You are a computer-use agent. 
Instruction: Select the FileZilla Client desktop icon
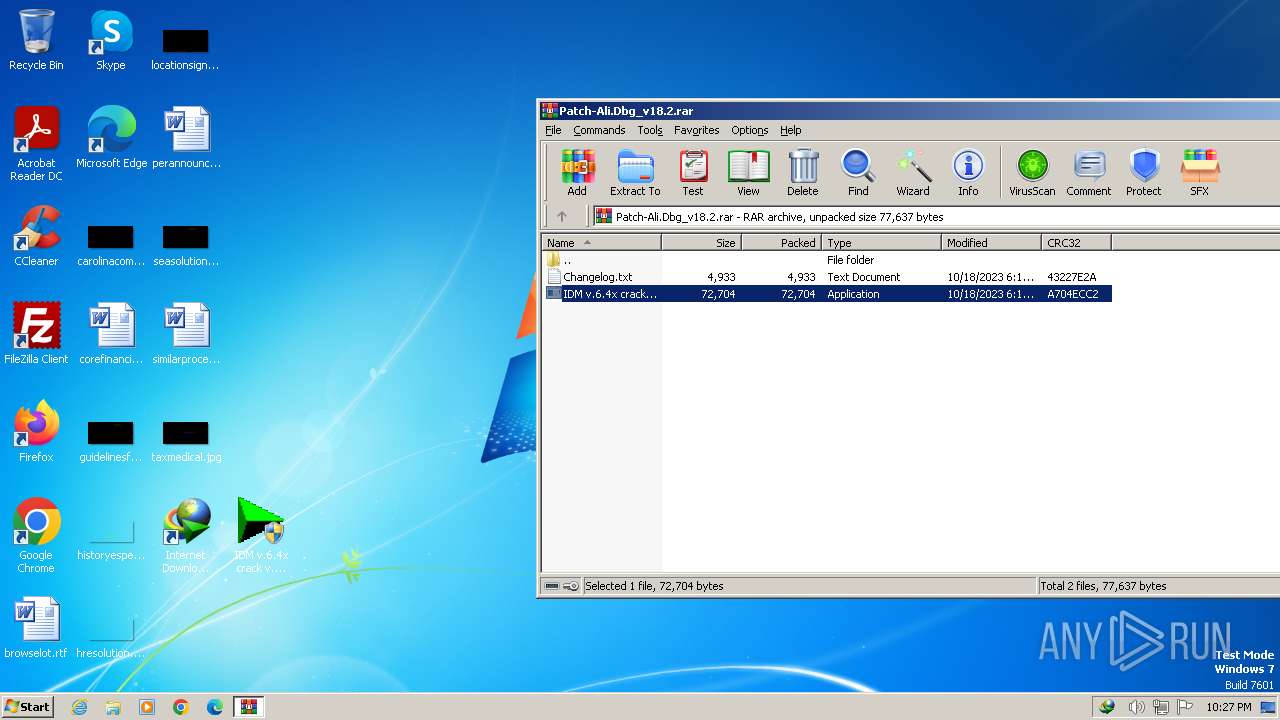pyautogui.click(x=36, y=334)
